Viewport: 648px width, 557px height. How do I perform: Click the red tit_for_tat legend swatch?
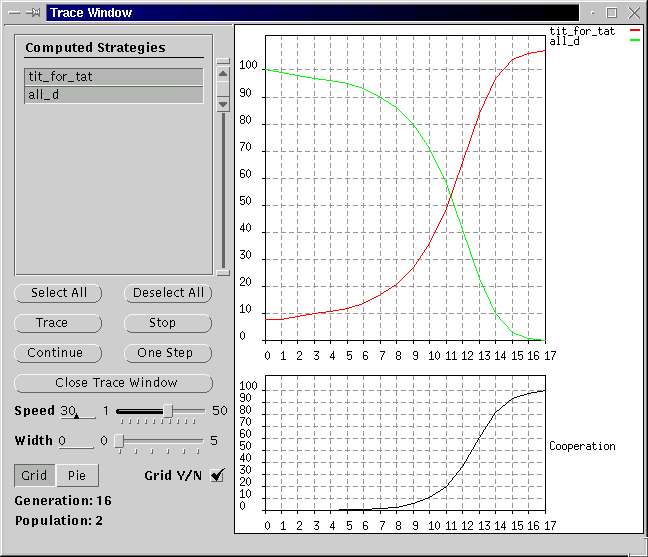[634, 32]
